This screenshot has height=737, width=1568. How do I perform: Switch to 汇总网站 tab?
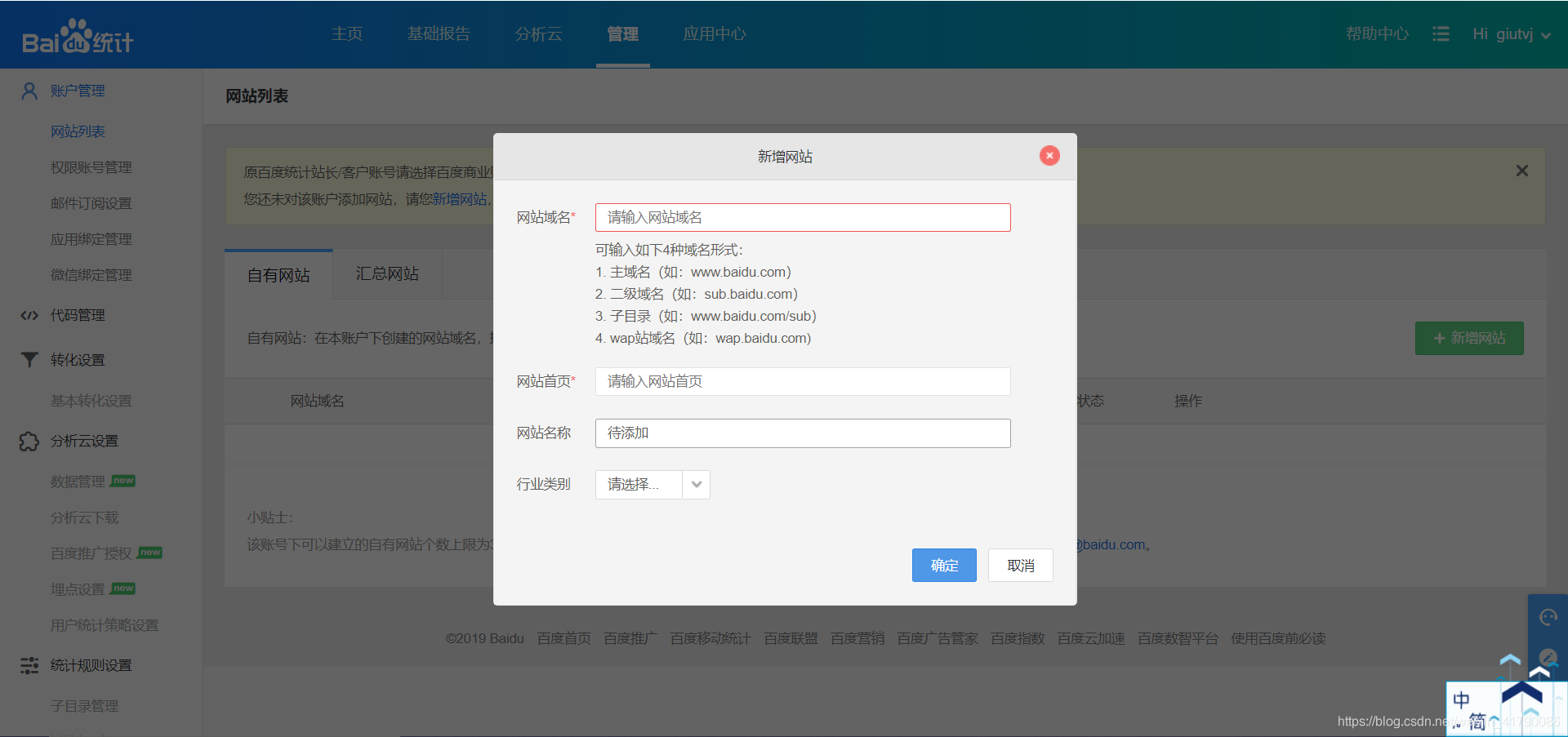pyautogui.click(x=387, y=273)
